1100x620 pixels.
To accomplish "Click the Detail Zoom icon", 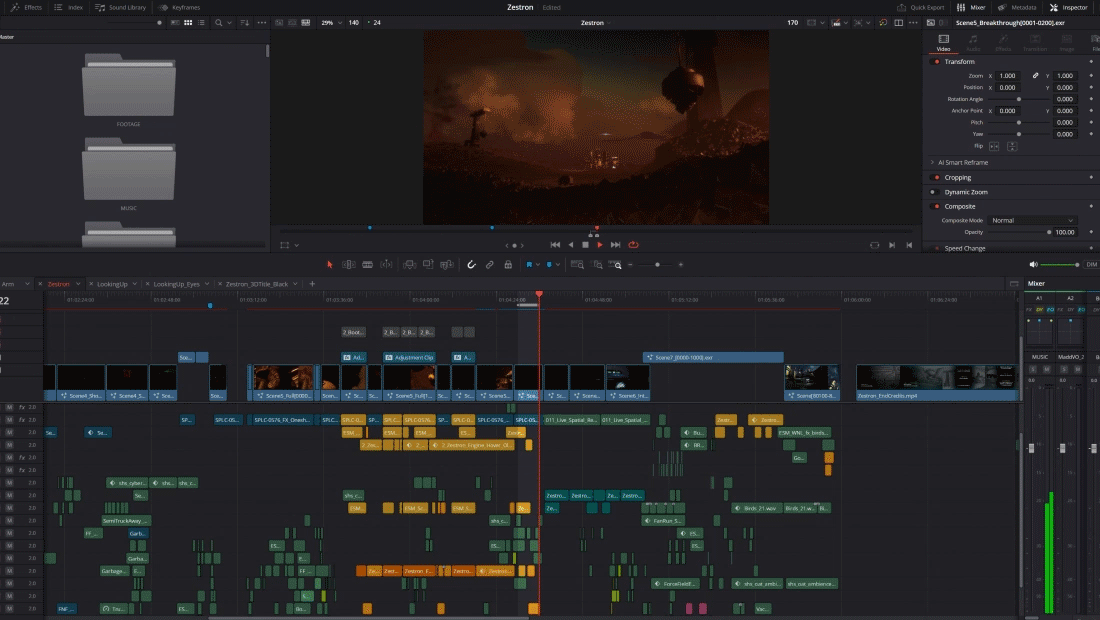I will [597, 264].
